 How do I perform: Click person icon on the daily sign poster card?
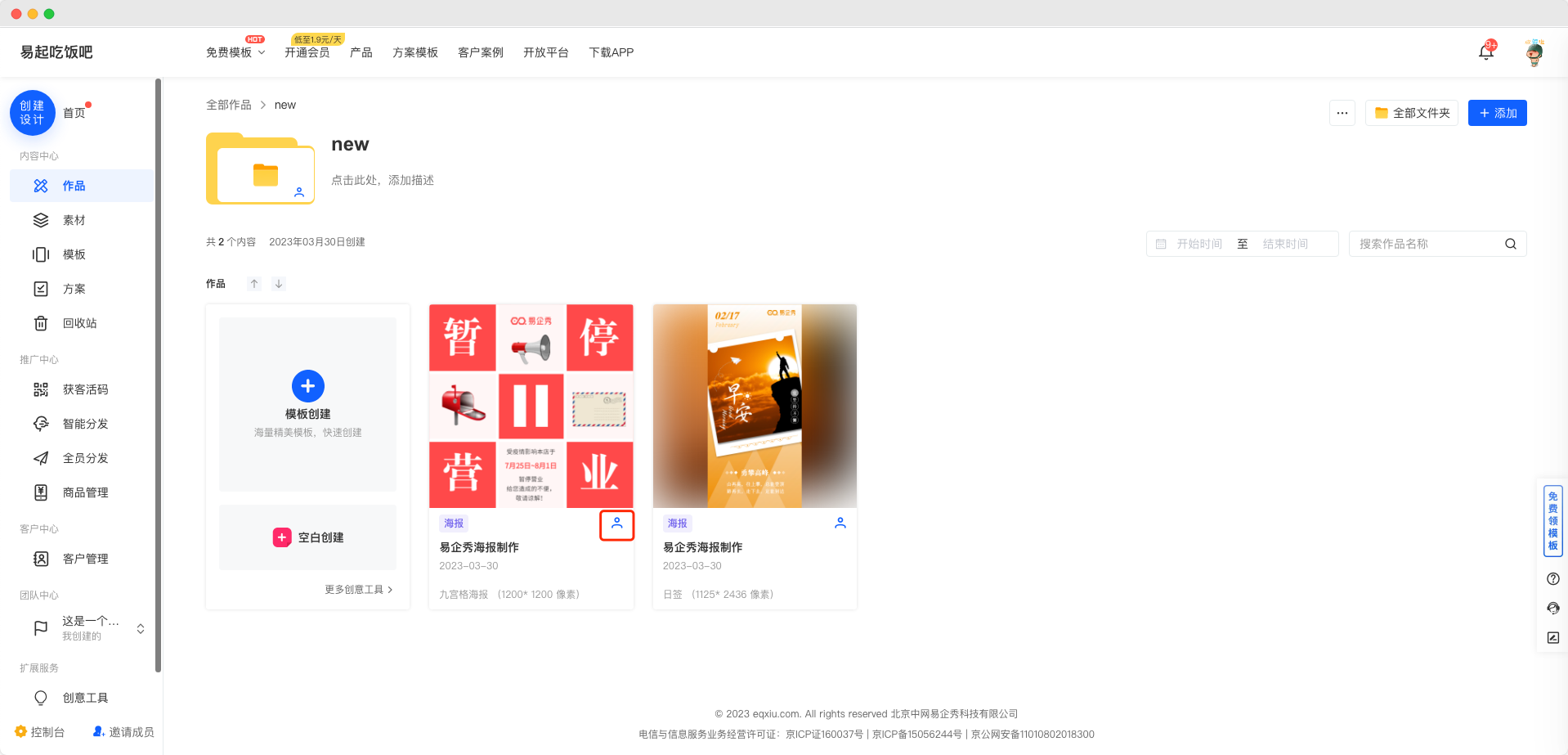tap(840, 524)
